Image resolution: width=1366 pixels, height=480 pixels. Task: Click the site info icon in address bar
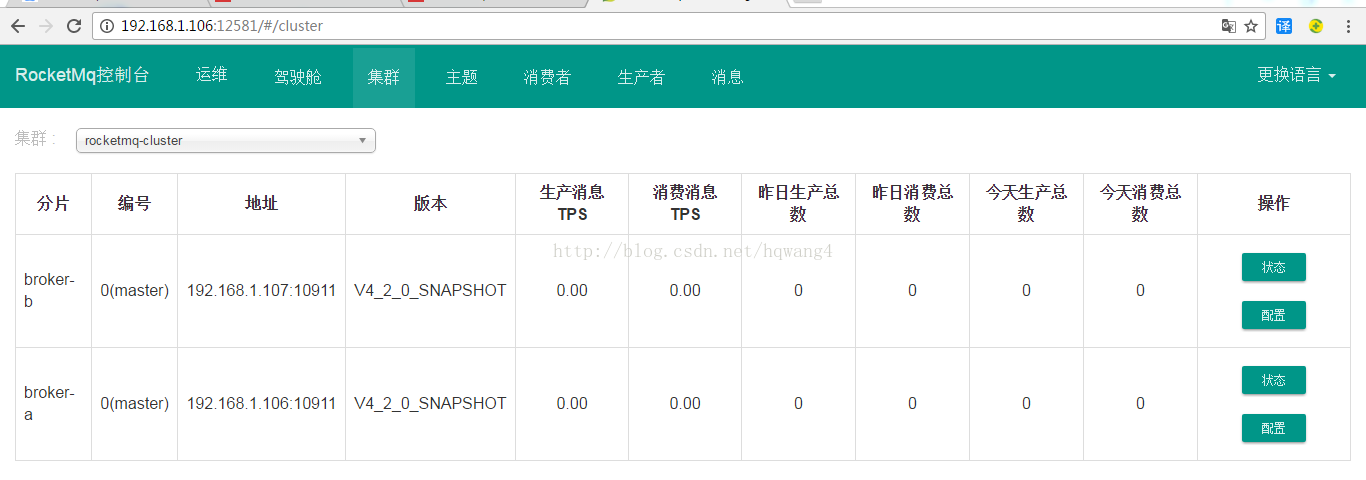tap(107, 26)
